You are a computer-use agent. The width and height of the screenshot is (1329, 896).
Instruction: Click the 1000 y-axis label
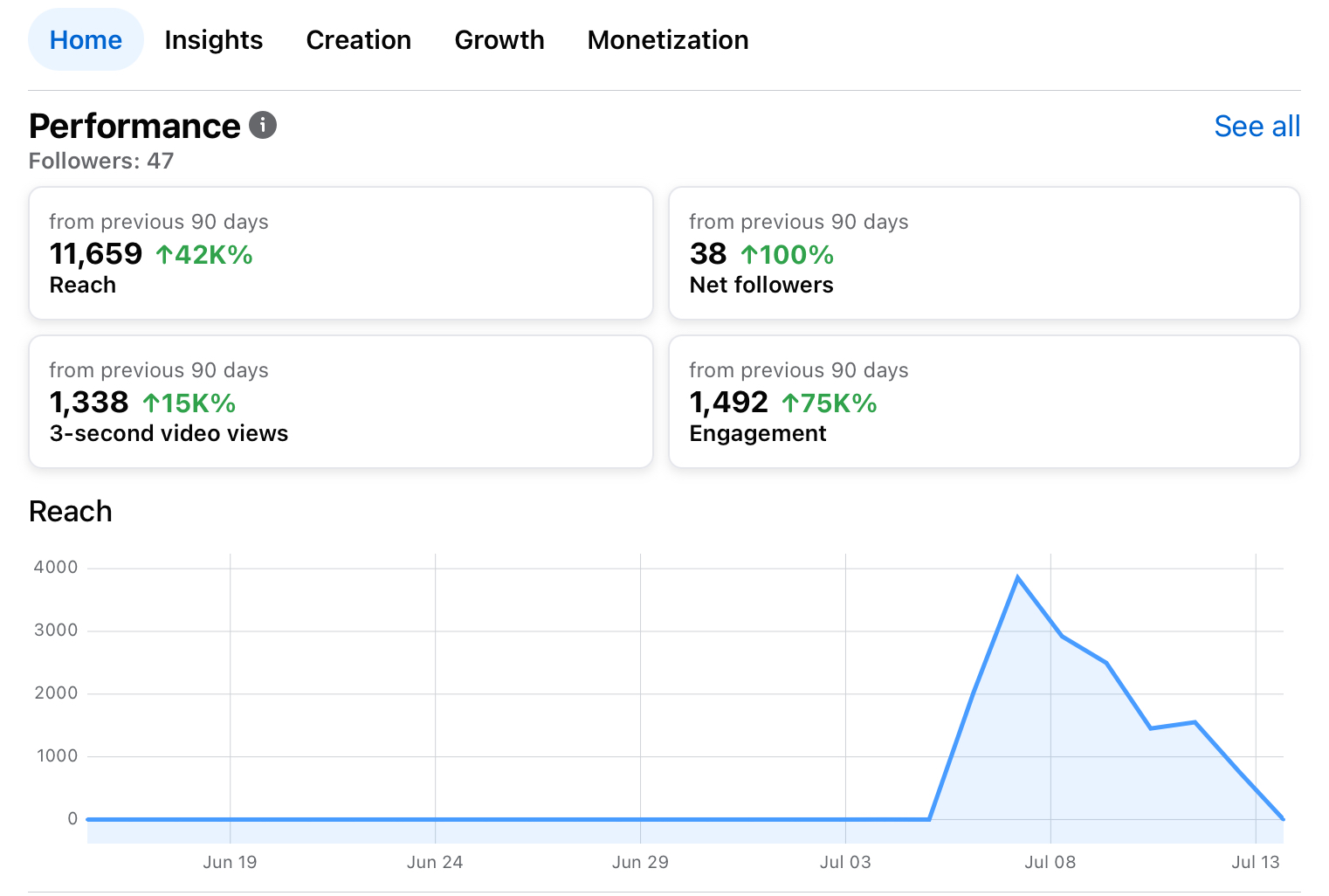(58, 756)
